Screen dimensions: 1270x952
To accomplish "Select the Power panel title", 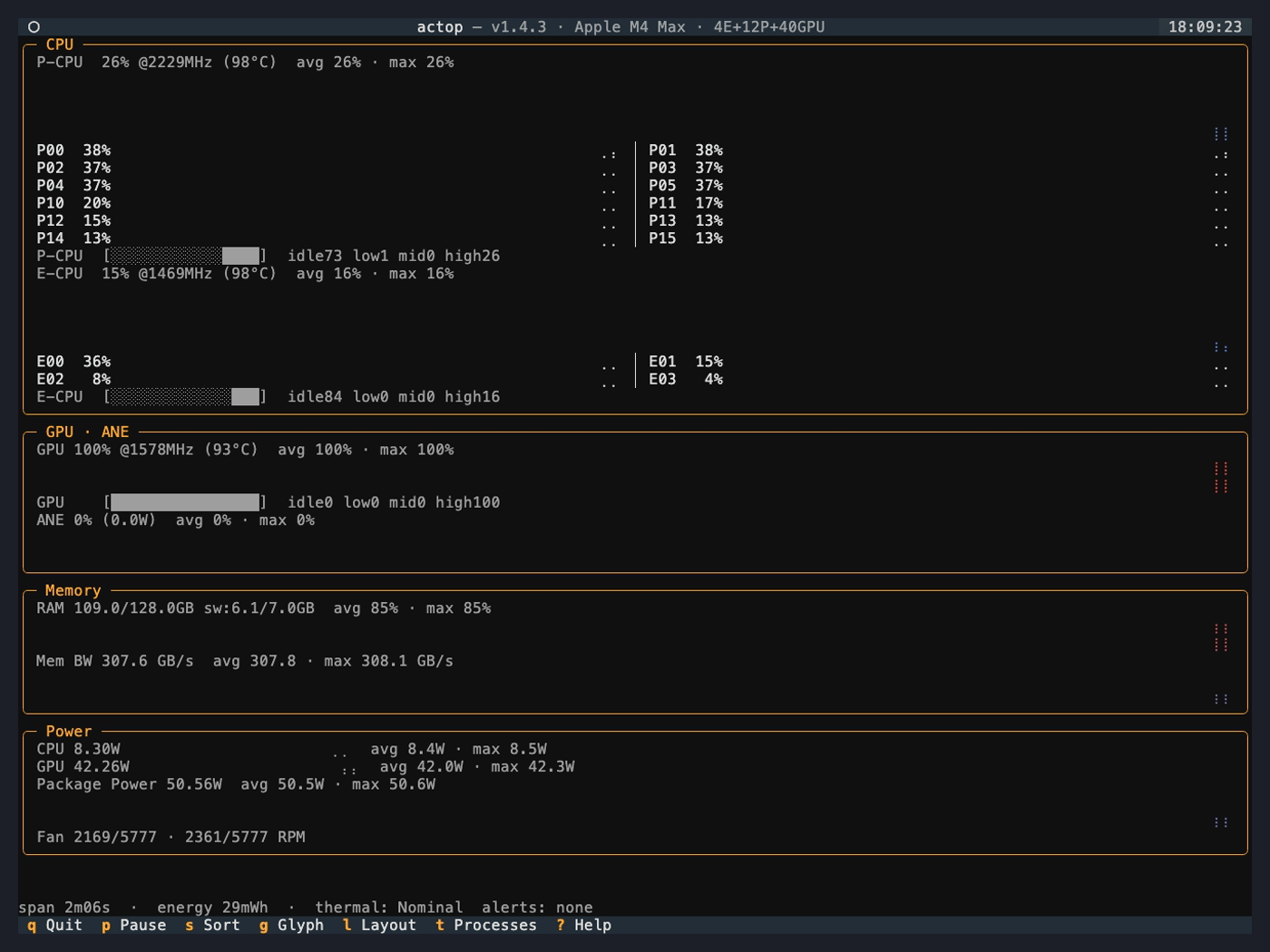I will [x=69, y=731].
